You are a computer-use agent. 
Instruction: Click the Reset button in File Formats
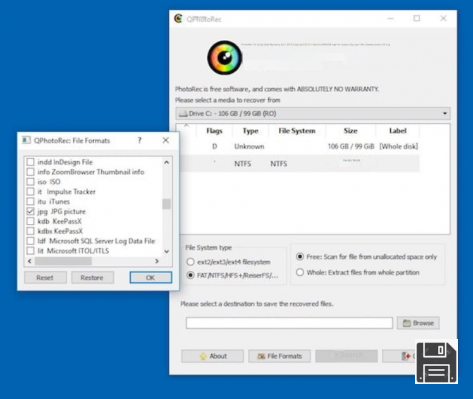(x=45, y=278)
